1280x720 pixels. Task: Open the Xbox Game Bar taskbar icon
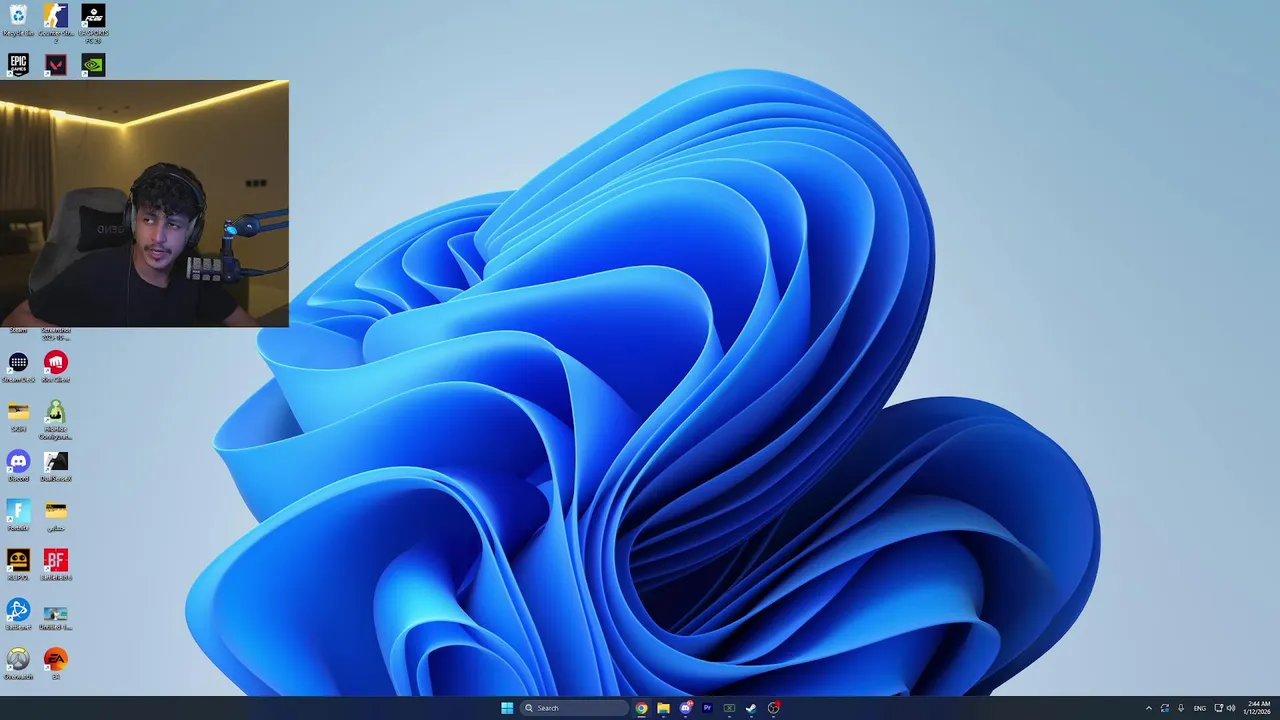tap(729, 708)
